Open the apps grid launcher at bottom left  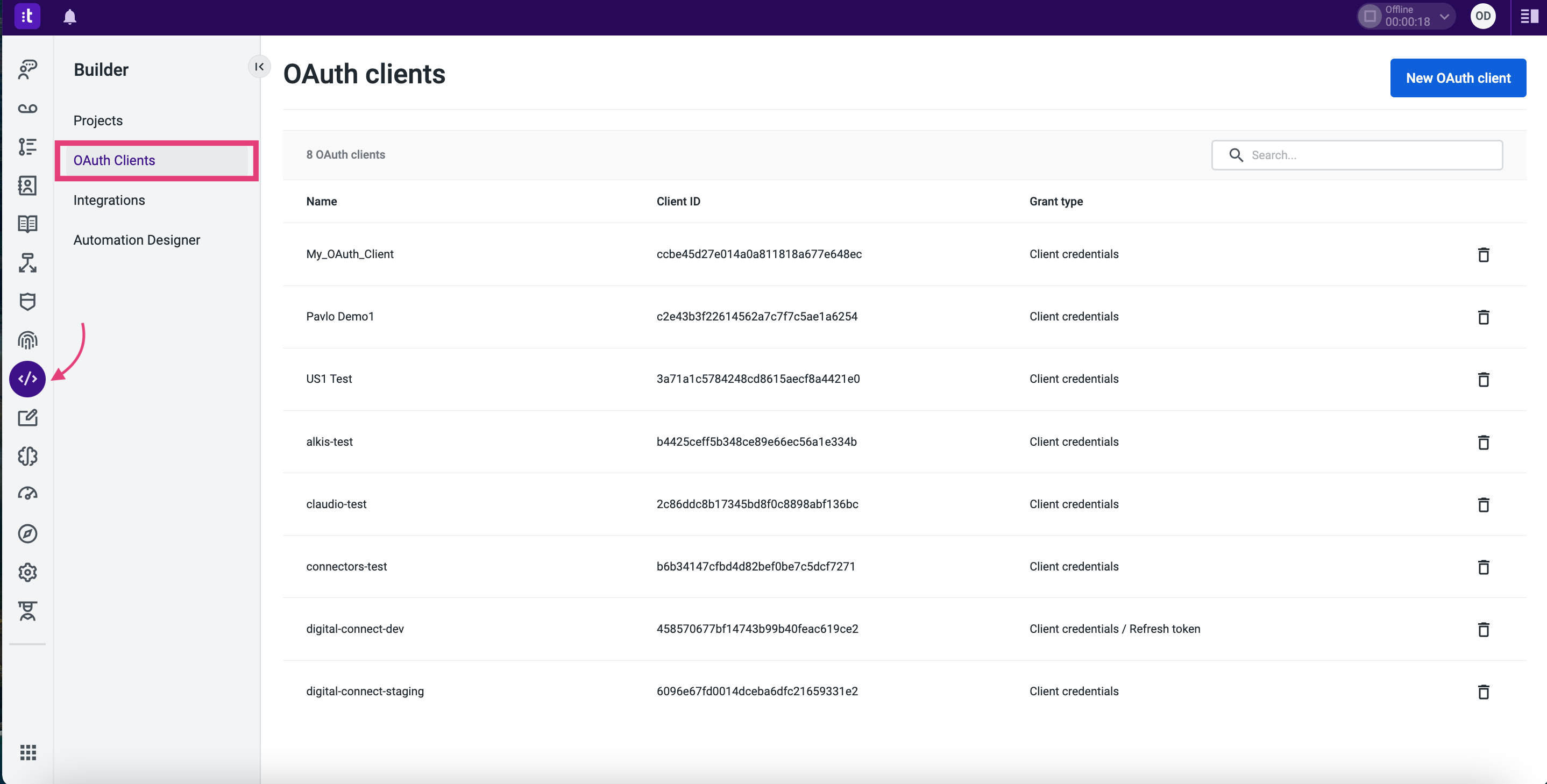click(x=27, y=752)
